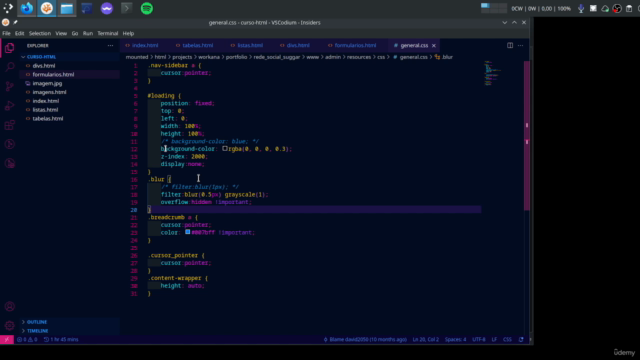Open the Explorer view in activity bar
The image size is (640, 360).
[x=10, y=48]
